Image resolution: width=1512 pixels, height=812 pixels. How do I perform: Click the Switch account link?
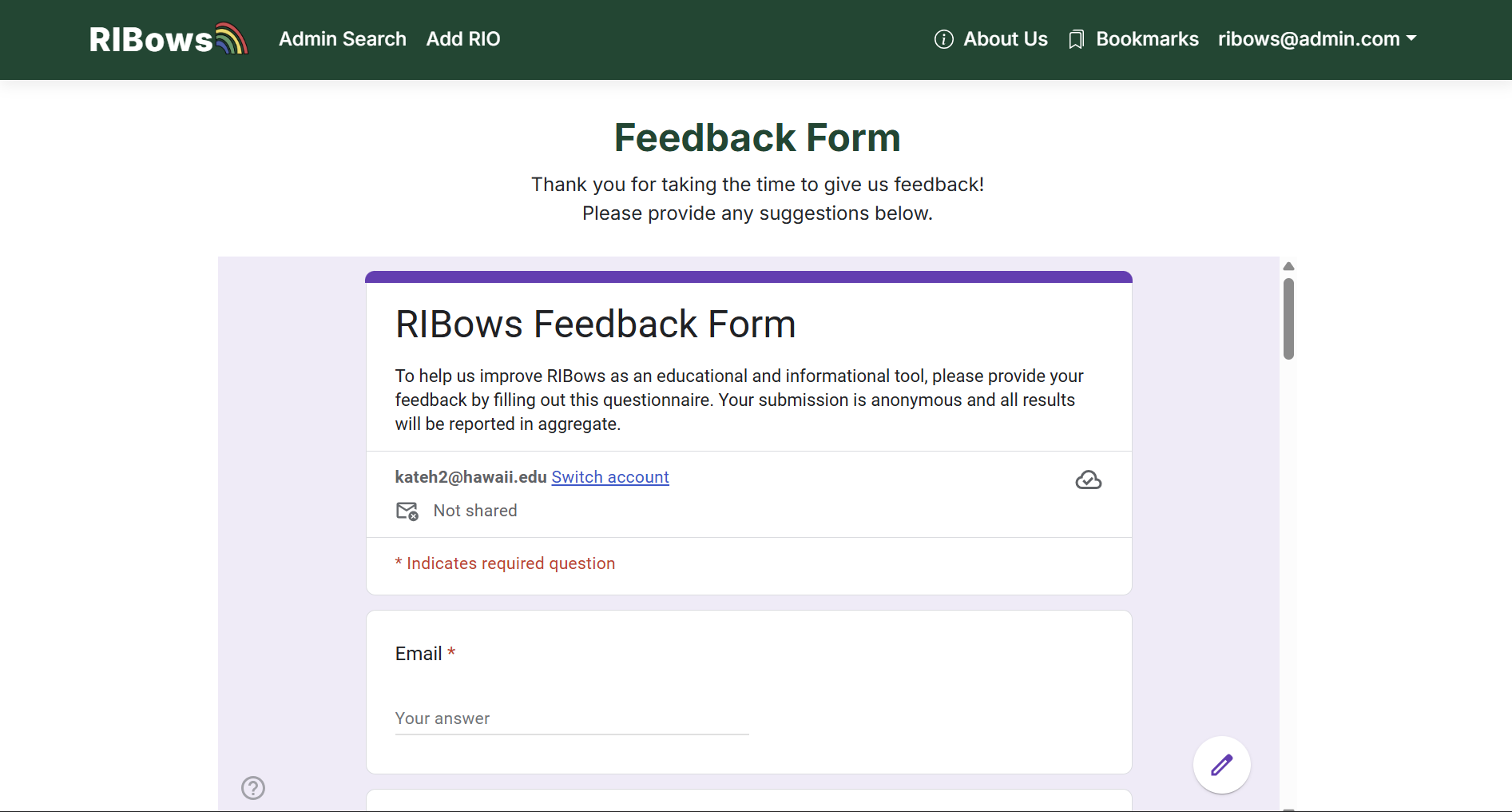pos(609,477)
